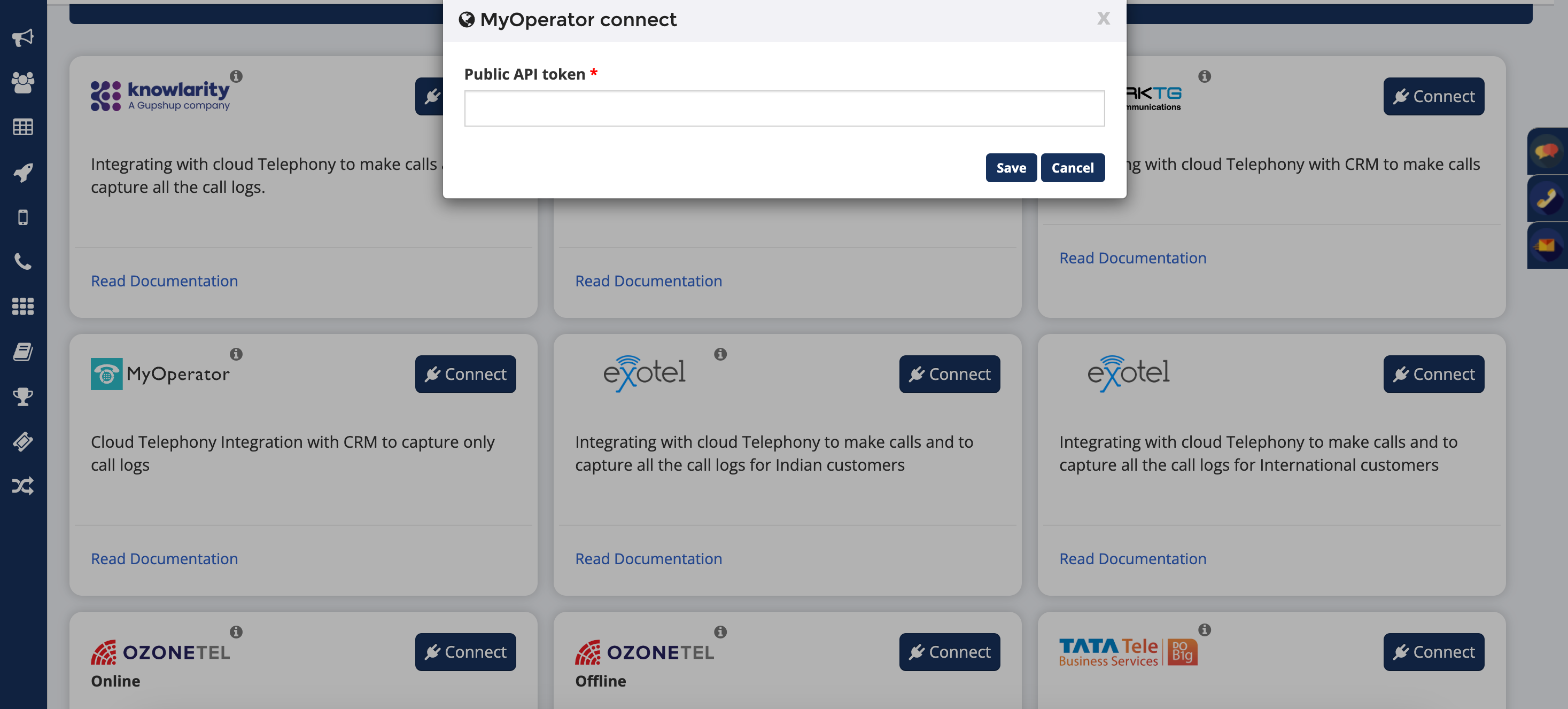Viewport: 1568px width, 709px height.
Task: Connect Tata Tele Business Services
Action: (x=1433, y=652)
